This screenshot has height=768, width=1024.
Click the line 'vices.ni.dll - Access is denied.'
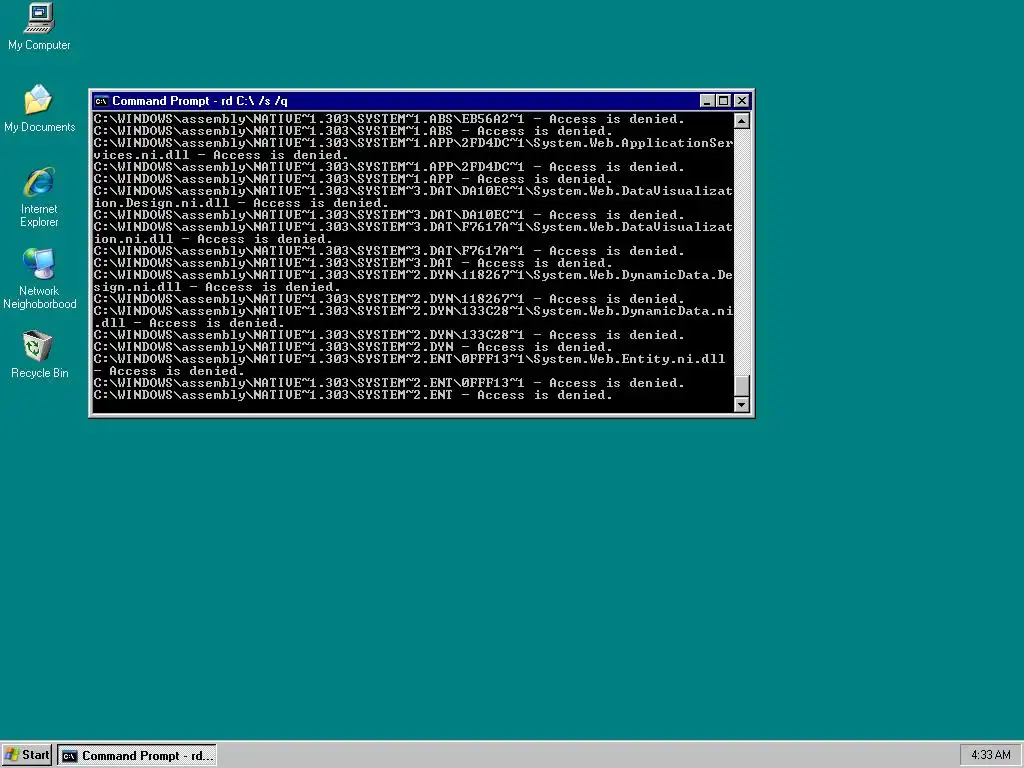click(221, 155)
